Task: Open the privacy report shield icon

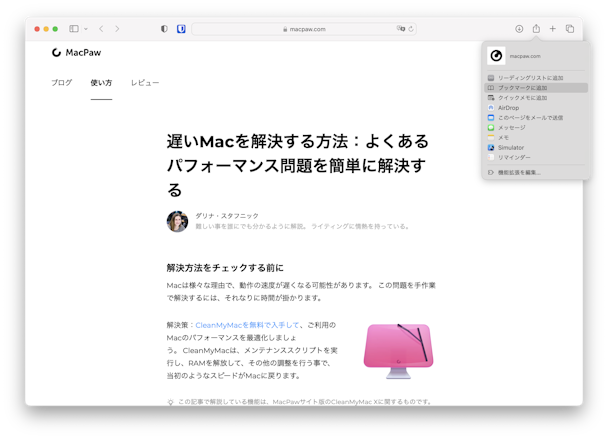Action: coord(164,29)
